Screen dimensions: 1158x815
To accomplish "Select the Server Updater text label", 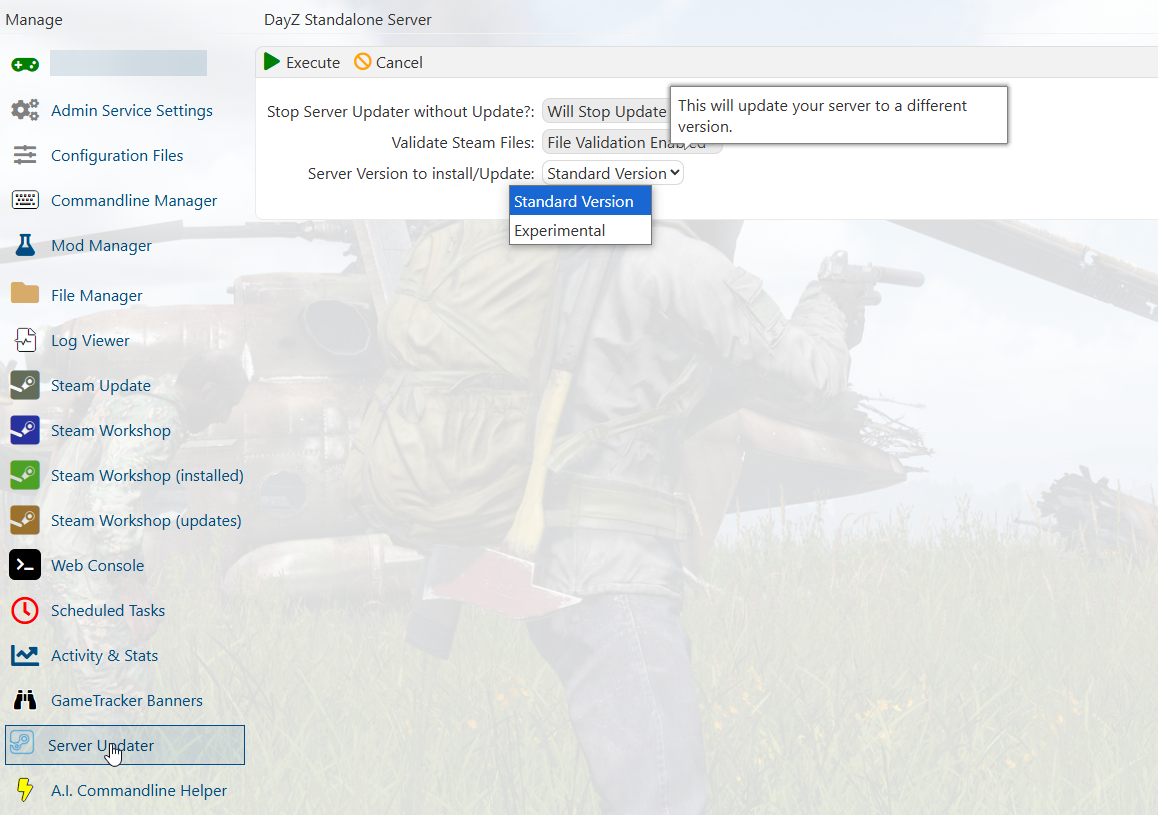I will pos(100,746).
